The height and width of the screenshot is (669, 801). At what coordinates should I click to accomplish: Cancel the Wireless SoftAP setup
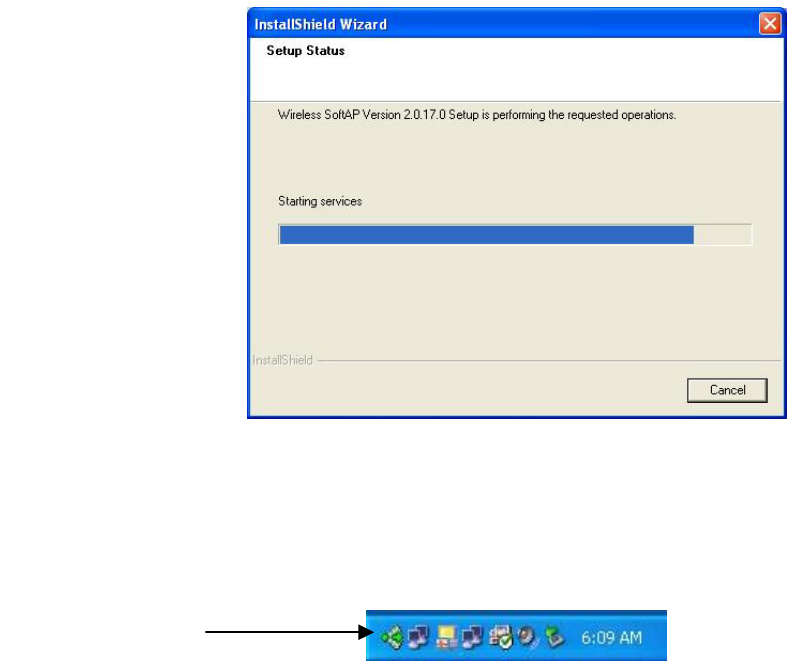tap(727, 390)
